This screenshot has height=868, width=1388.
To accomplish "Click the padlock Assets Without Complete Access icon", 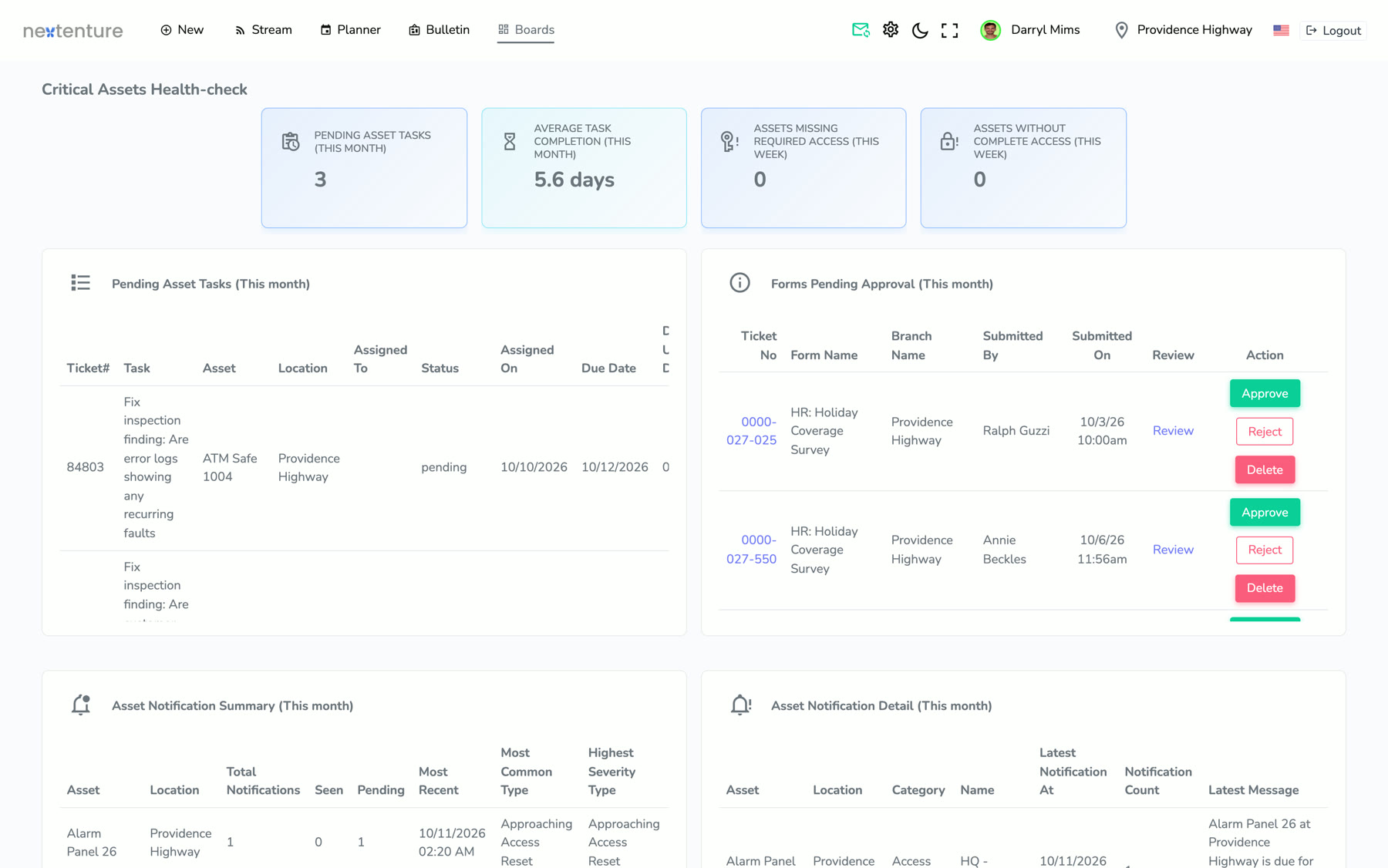I will (949, 142).
